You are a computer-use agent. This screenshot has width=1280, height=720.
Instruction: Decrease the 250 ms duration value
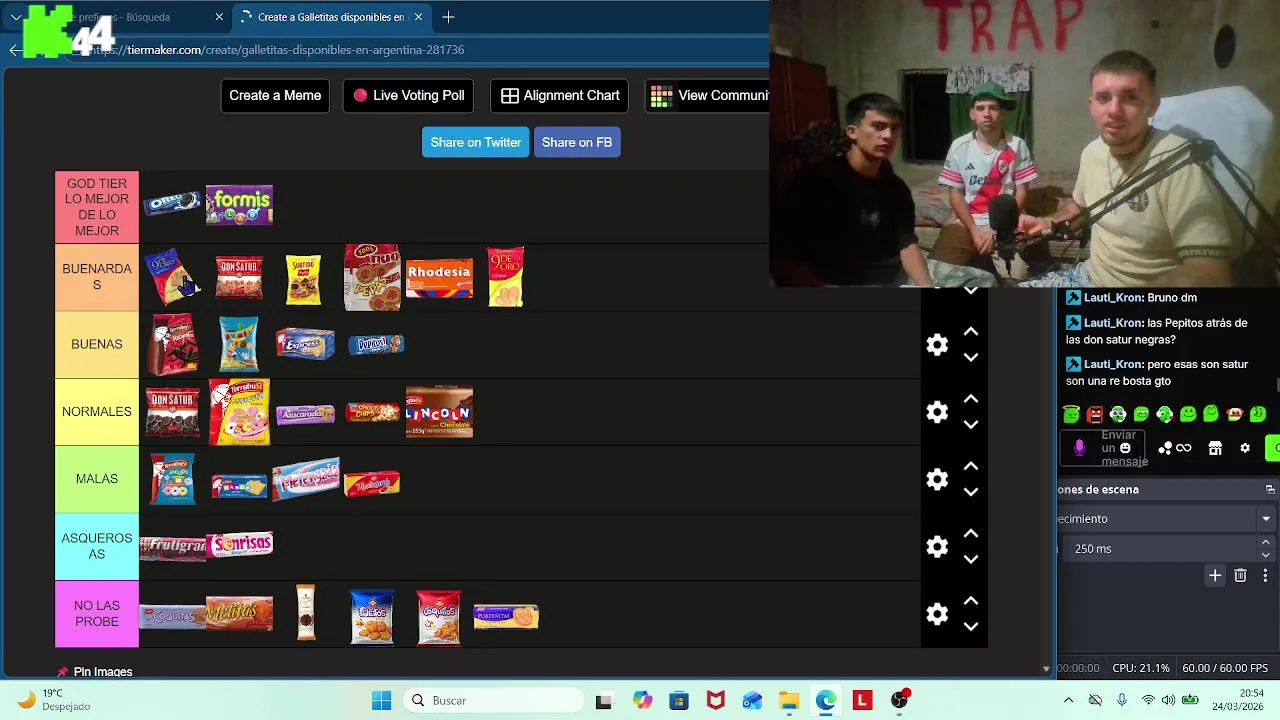(x=1266, y=555)
